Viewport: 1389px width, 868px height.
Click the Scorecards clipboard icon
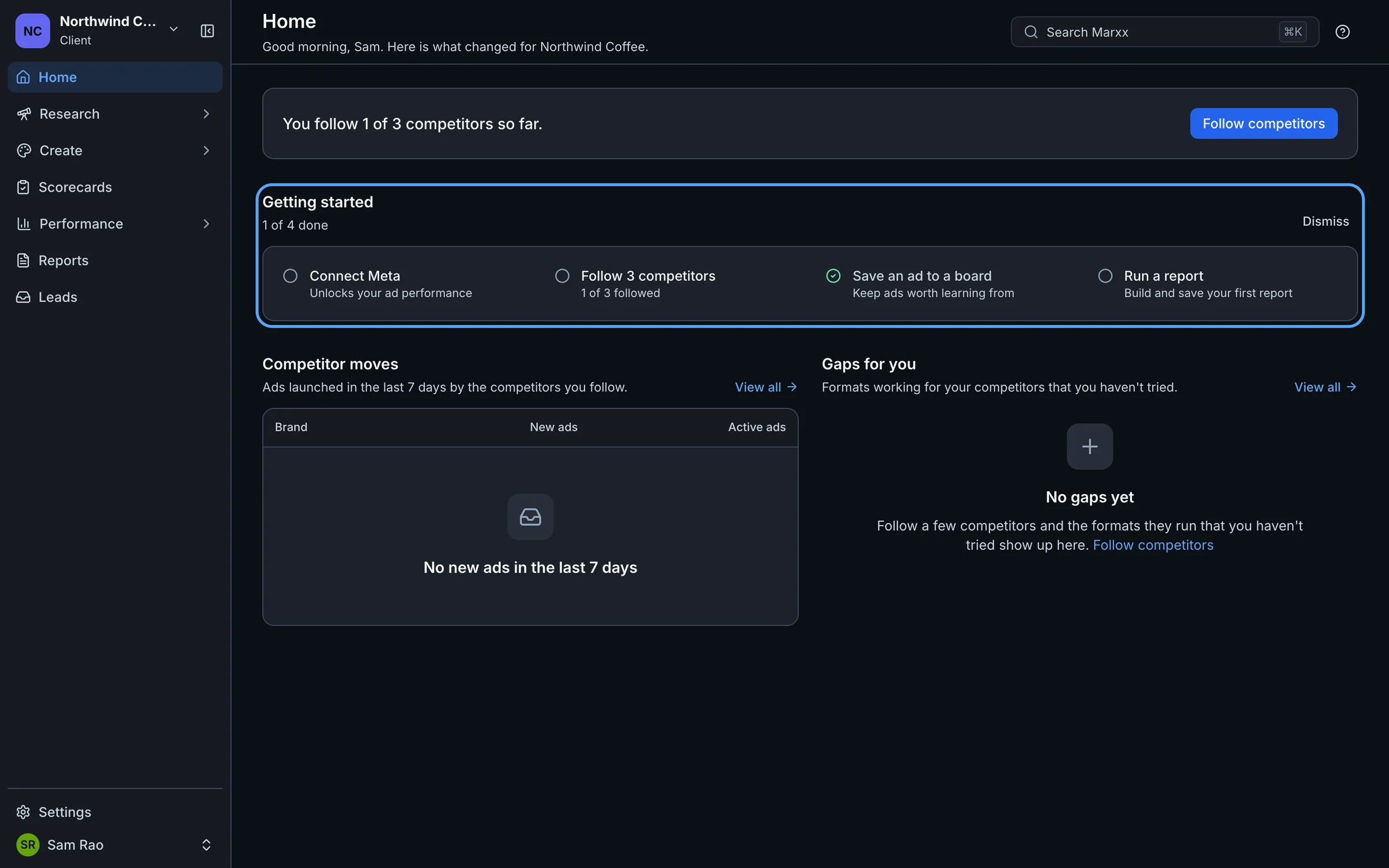coord(23,187)
